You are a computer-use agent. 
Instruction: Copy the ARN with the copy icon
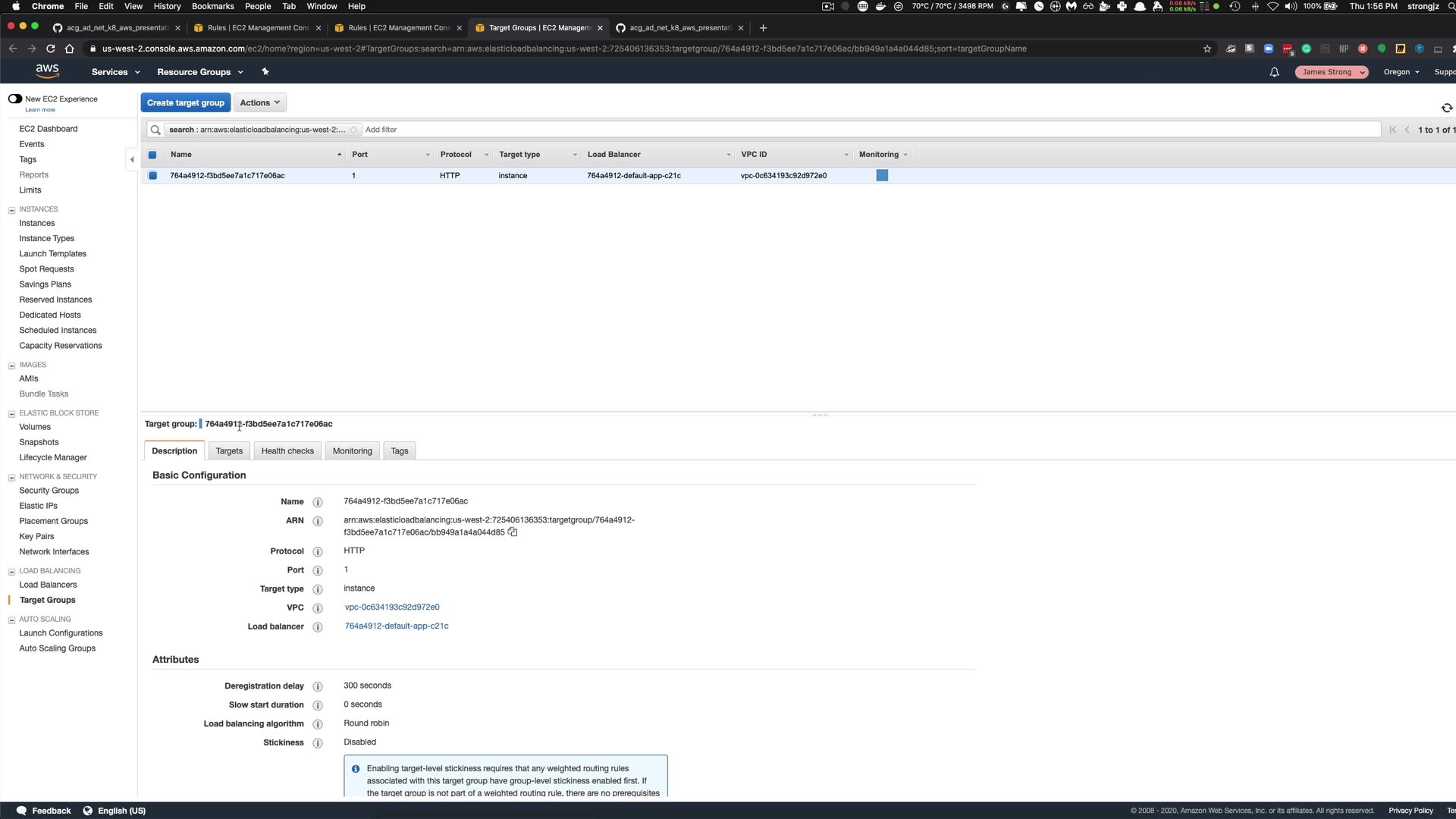513,532
